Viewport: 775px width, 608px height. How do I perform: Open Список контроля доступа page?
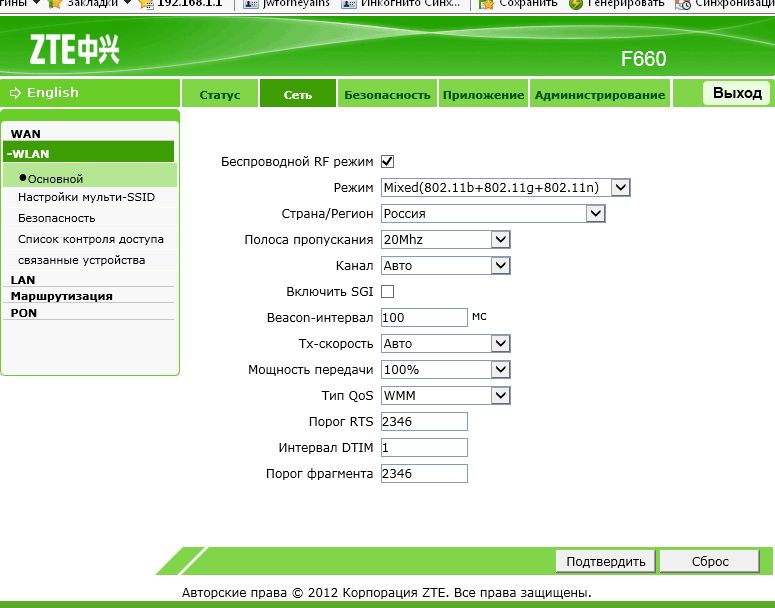[91, 239]
